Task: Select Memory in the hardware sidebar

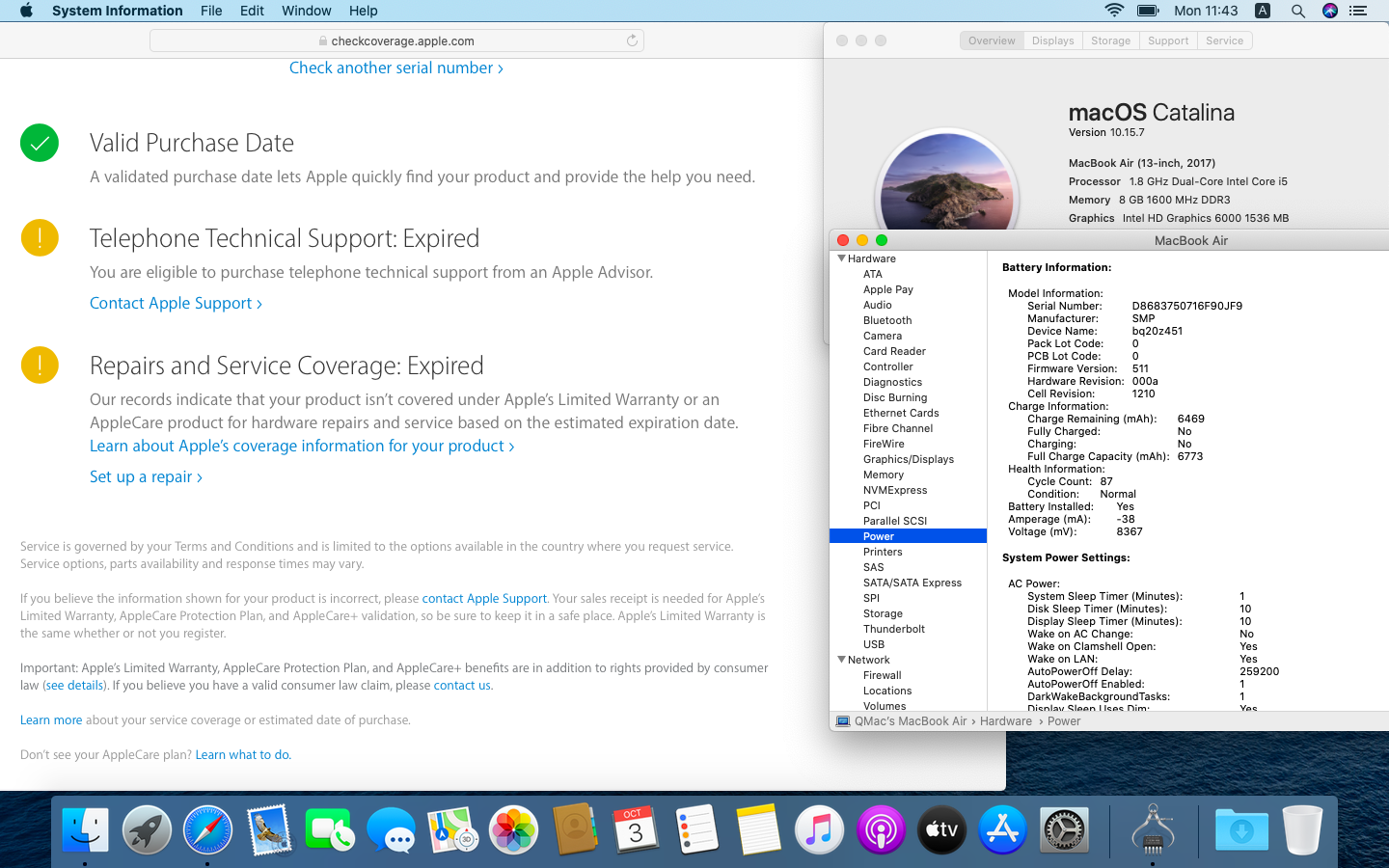Action: pos(883,475)
